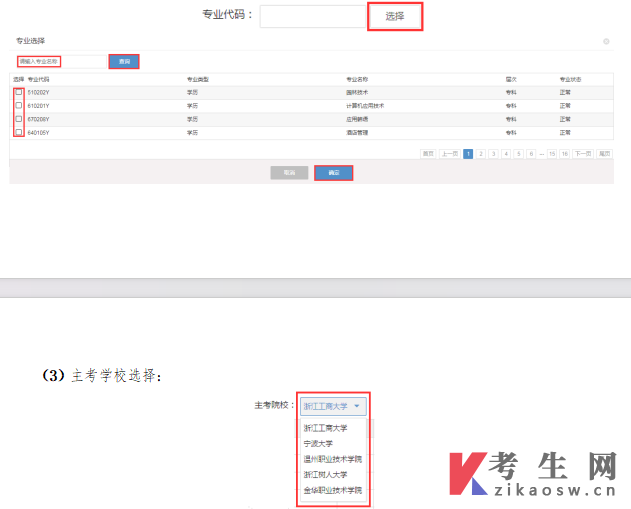Viewport: 631px width, 509px height.
Task: Focus the 专业代码 input field
Action: [x=313, y=16]
